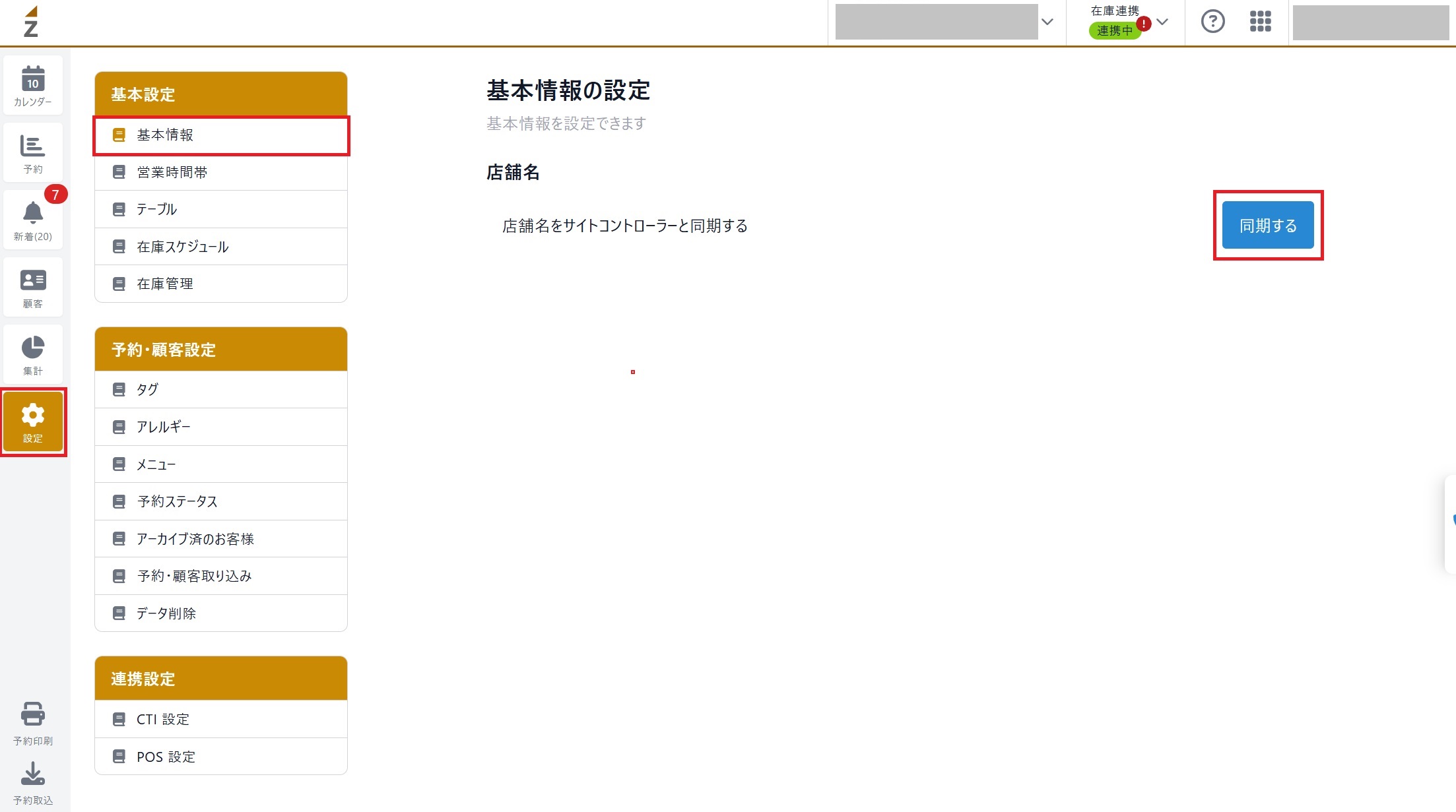The width and height of the screenshot is (1456, 812).
Task: Click the 店舗名 heading
Action: [x=513, y=172]
